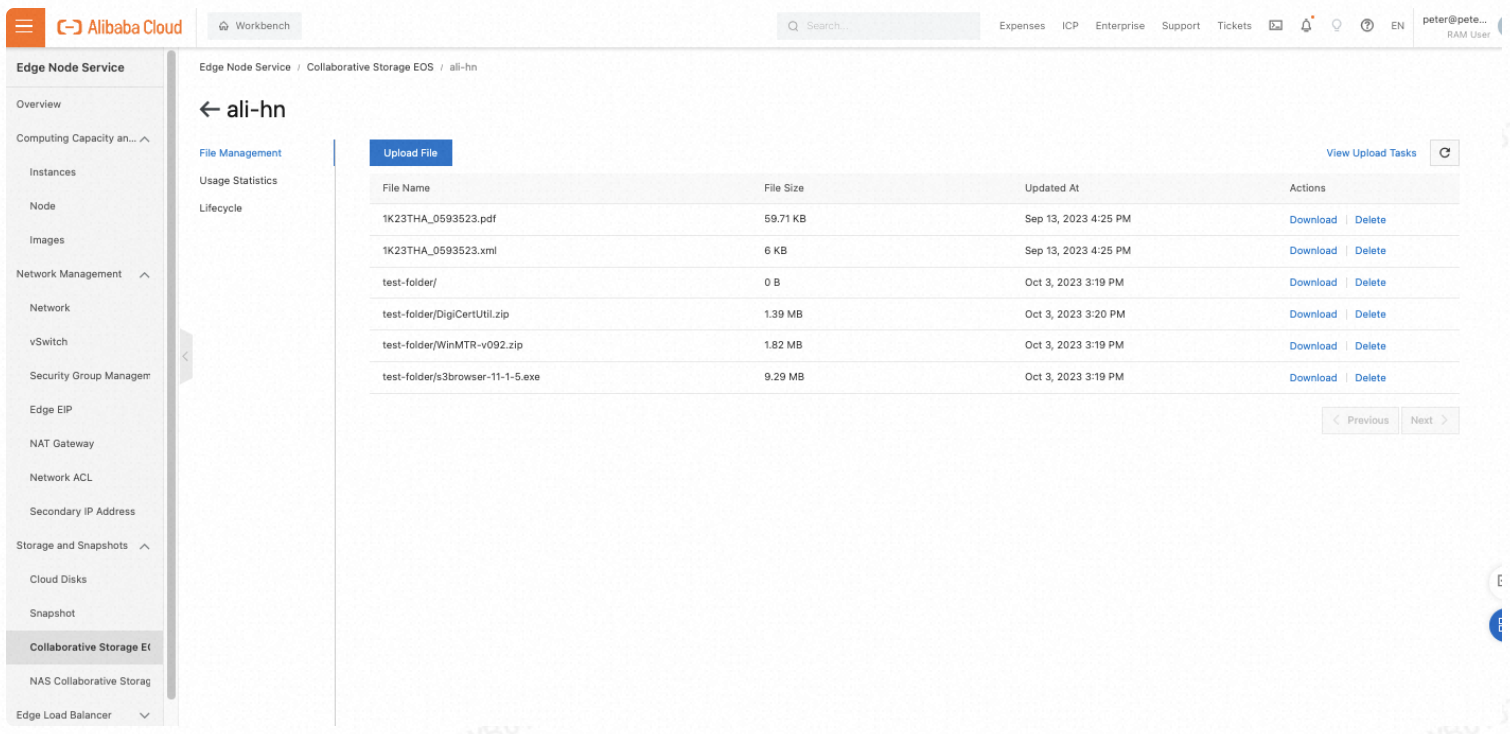Open the orange hamburger menu
1510x734 pixels.
point(25,26)
